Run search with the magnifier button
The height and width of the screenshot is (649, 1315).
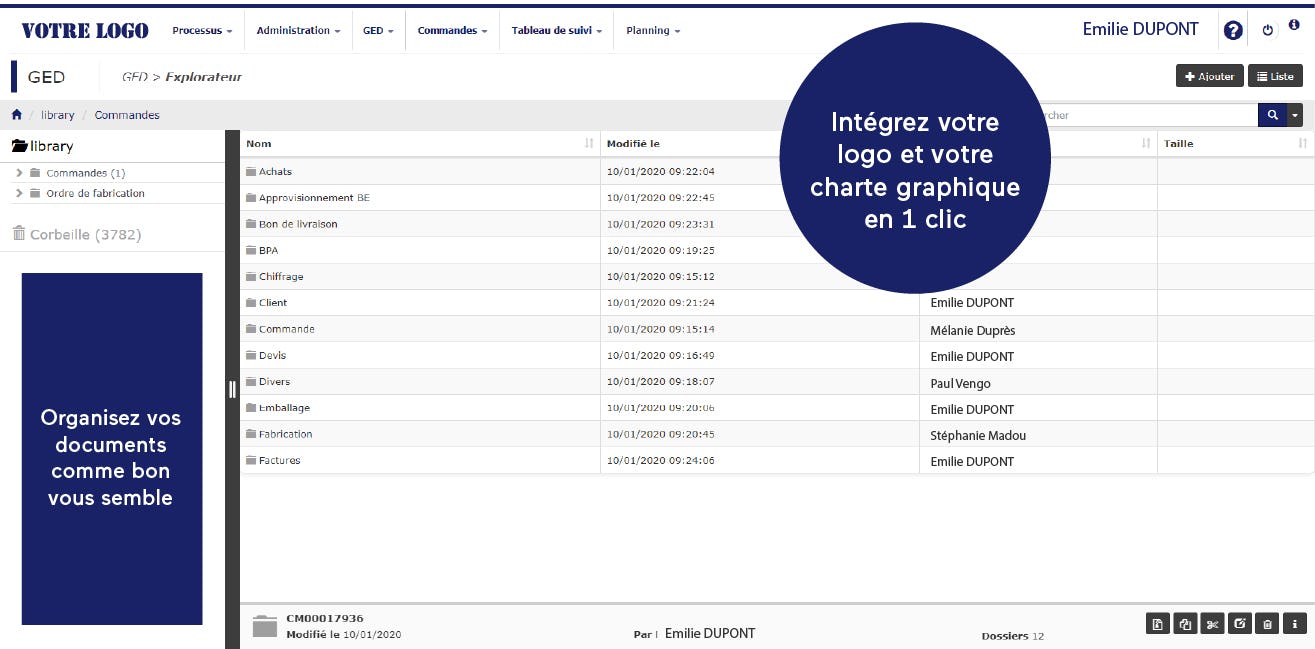coord(1272,115)
